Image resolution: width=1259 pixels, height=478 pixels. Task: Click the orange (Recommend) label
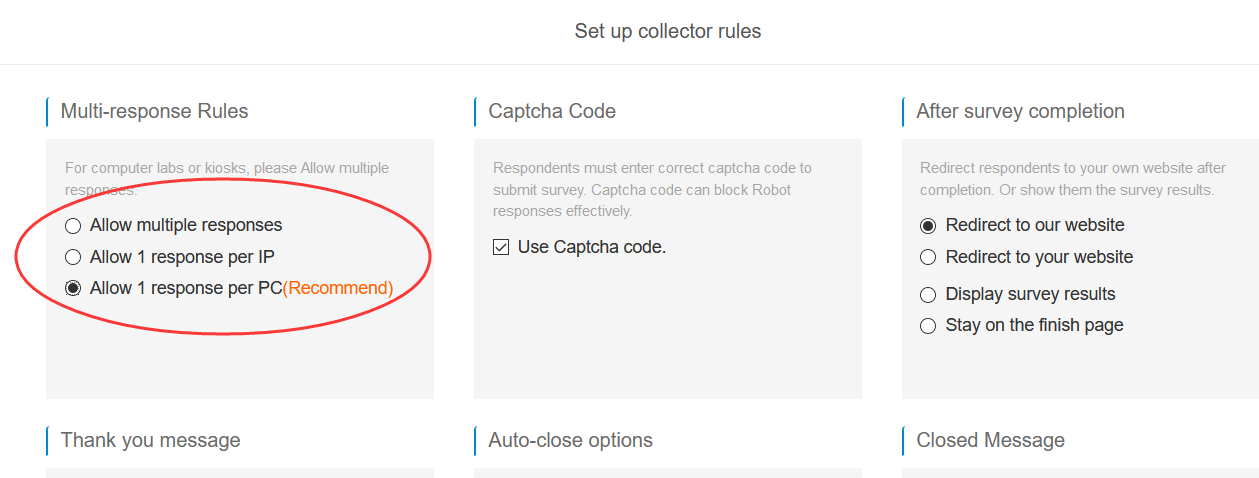tap(338, 288)
